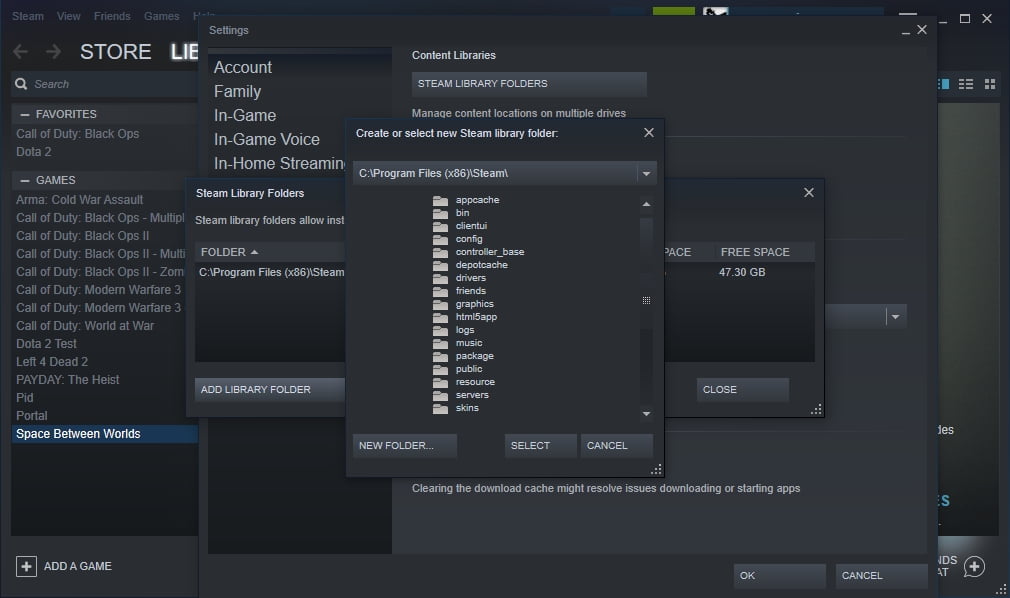1010x598 pixels.
Task: Open the View menu
Action: pyautogui.click(x=68, y=16)
